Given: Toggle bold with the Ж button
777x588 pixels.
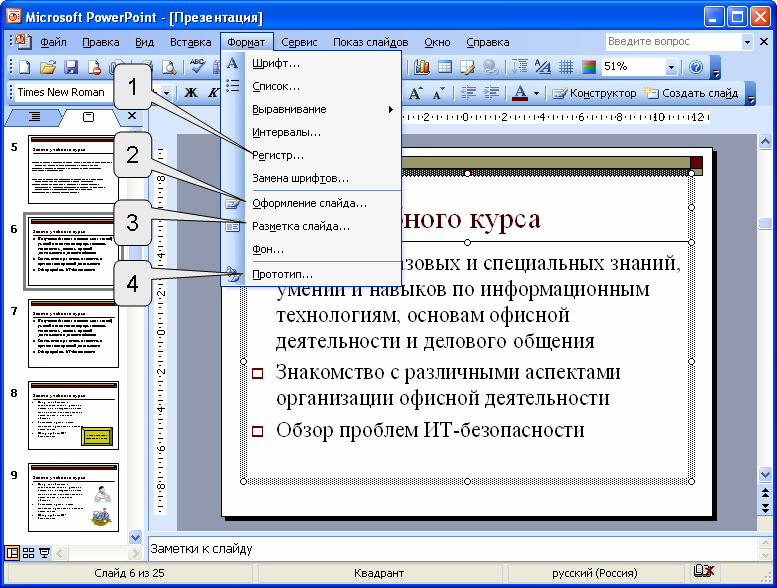Looking at the screenshot, I should [x=191, y=93].
